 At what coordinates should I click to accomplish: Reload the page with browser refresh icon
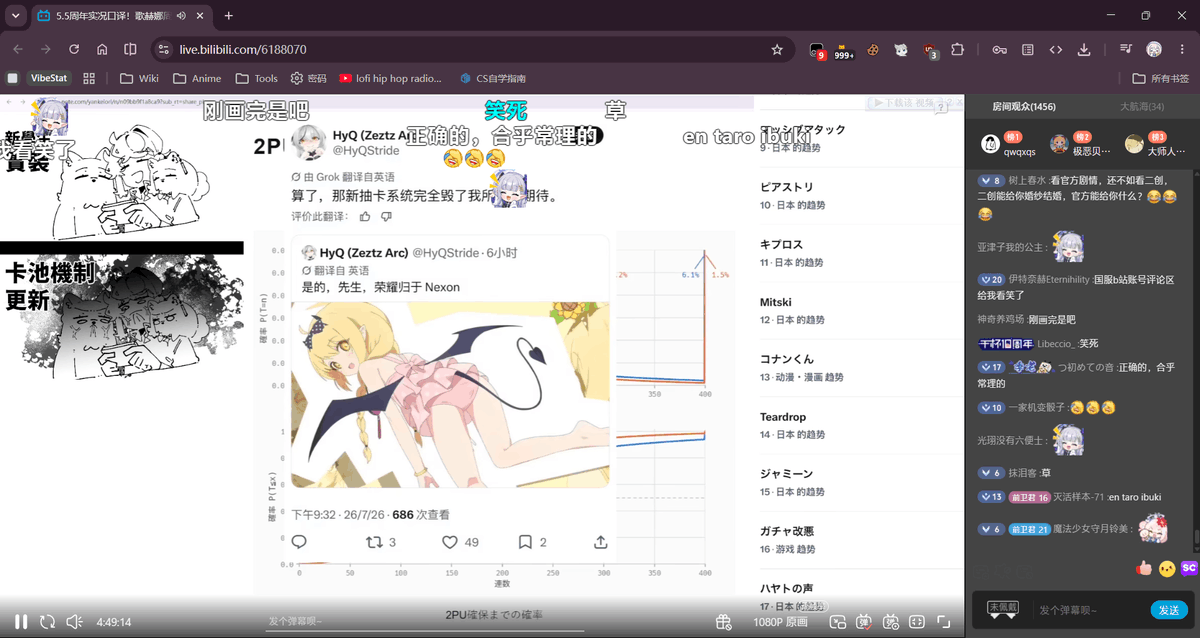tap(74, 49)
